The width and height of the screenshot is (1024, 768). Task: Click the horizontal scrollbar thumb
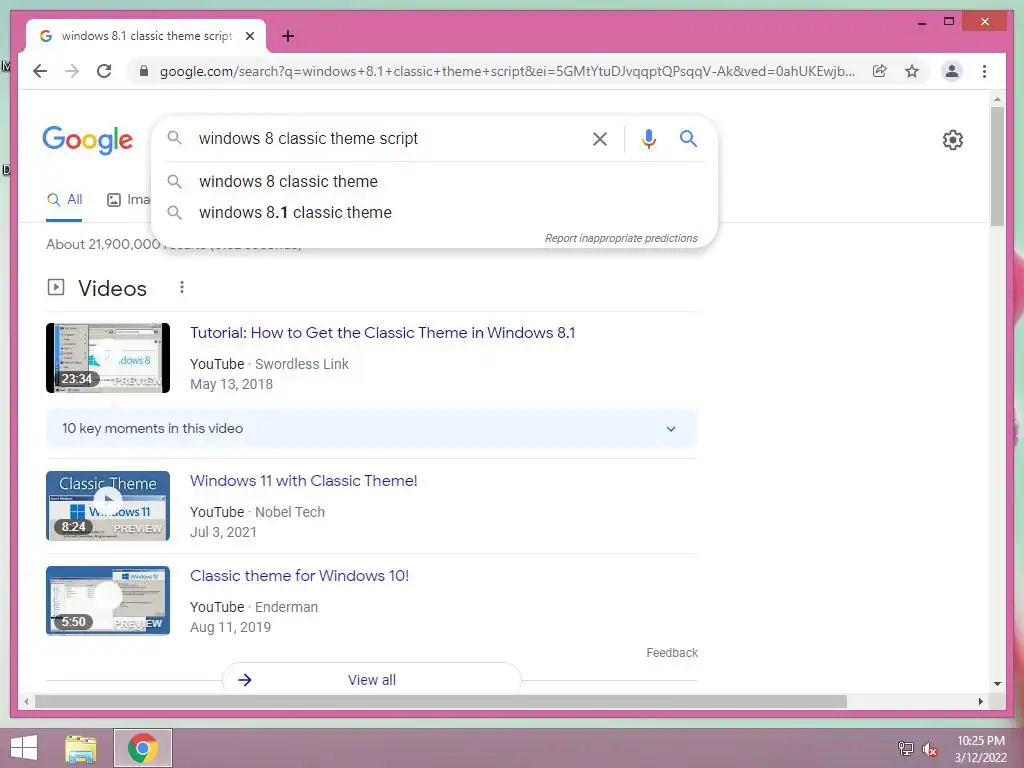(441, 701)
